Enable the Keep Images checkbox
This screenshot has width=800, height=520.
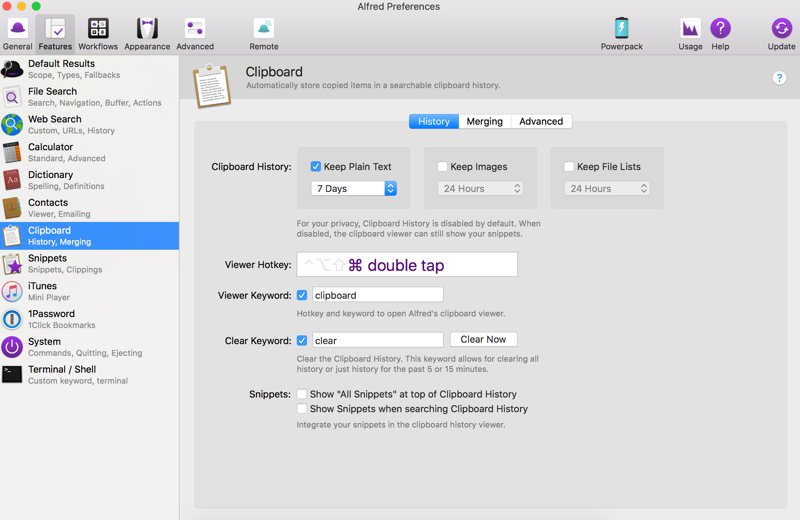pos(442,166)
